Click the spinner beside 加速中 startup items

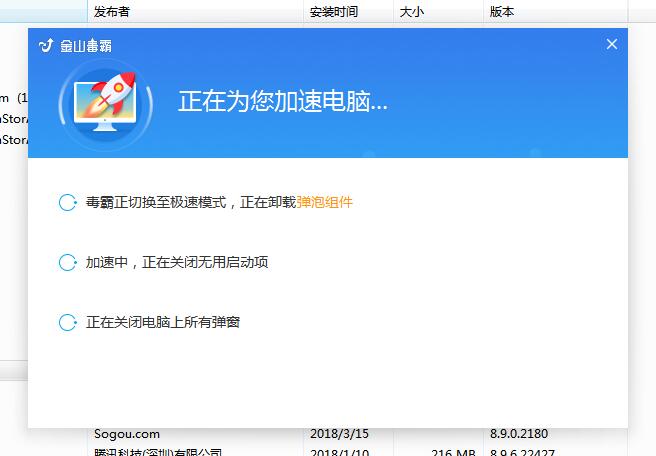click(67, 262)
